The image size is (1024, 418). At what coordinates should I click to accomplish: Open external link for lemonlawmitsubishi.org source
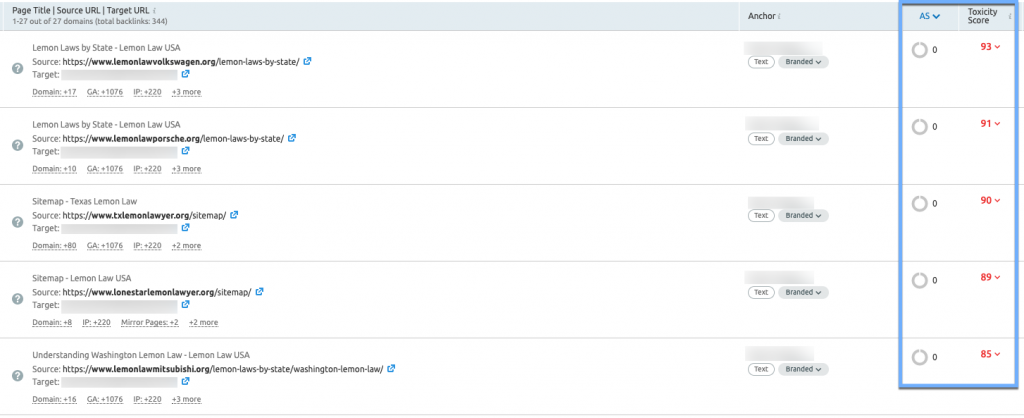391,369
